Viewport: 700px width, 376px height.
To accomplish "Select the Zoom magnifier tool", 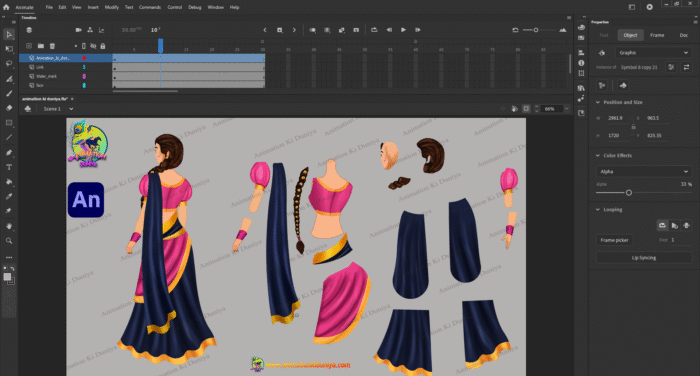I will 9,241.
